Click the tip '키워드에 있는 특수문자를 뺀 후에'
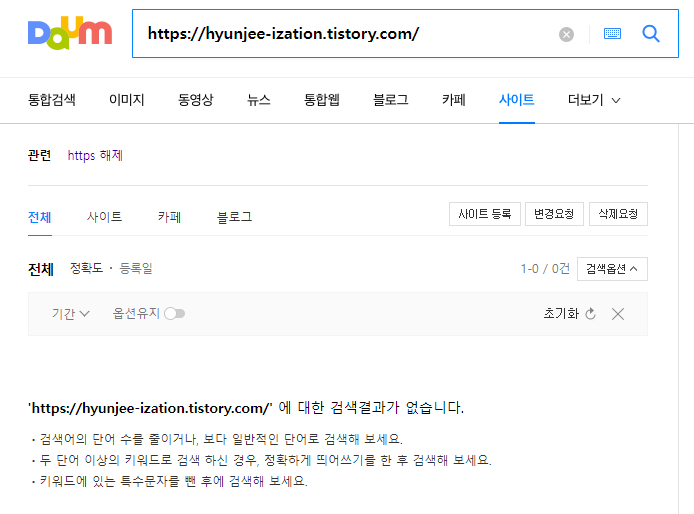This screenshot has width=694, height=514. tap(132, 481)
